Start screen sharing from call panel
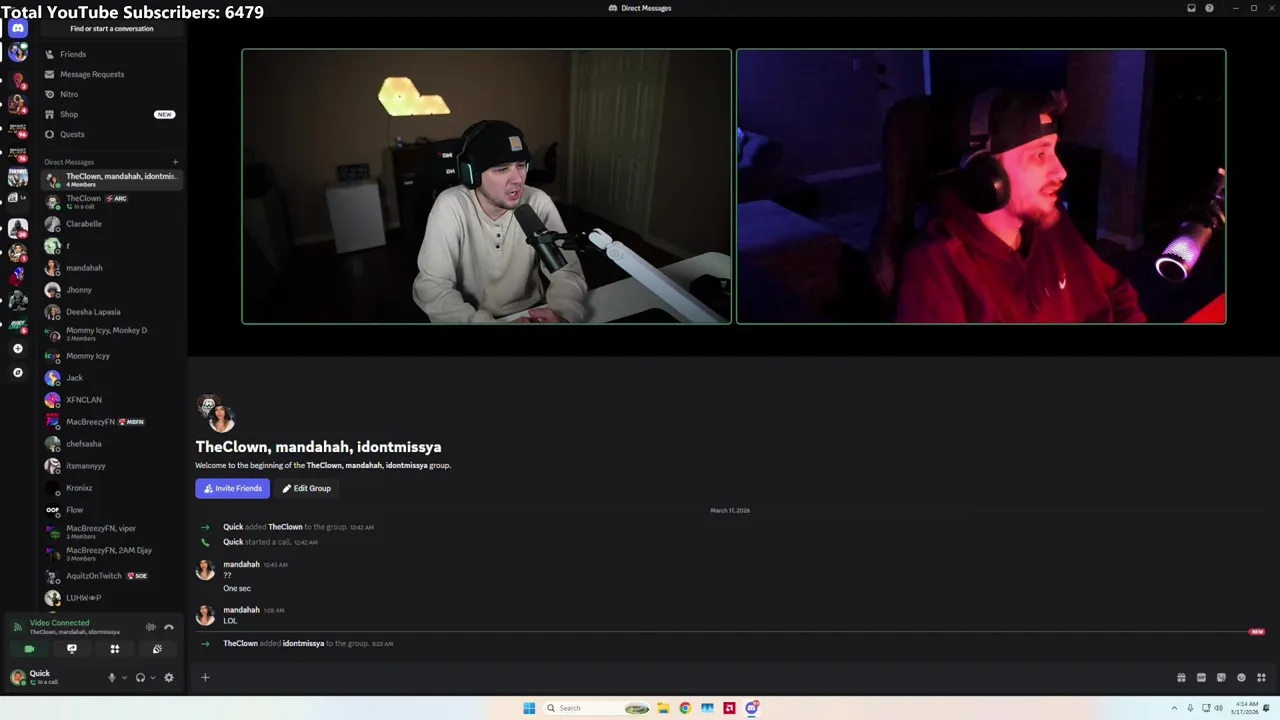The image size is (1280, 720). pyautogui.click(x=72, y=649)
